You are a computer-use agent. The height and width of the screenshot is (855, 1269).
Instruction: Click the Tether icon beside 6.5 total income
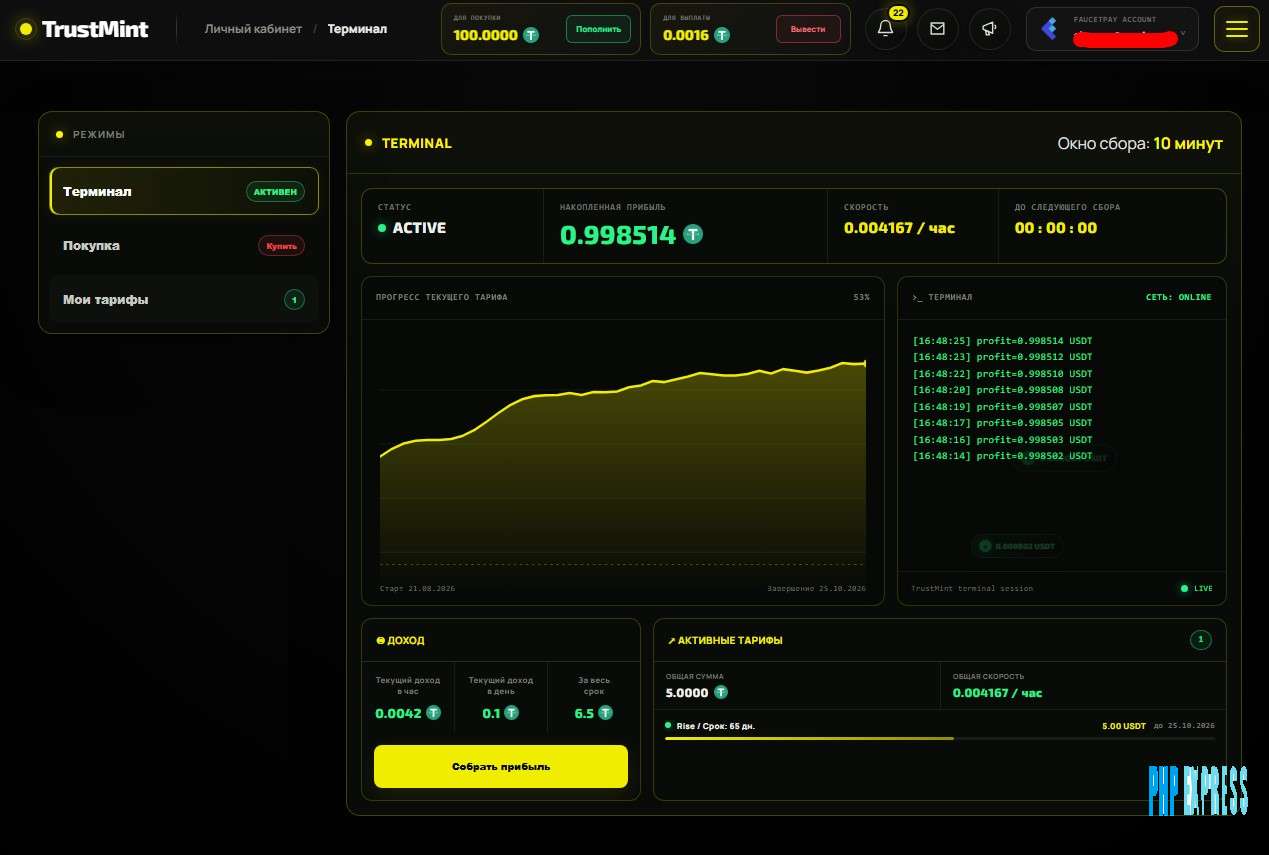[x=605, y=713]
